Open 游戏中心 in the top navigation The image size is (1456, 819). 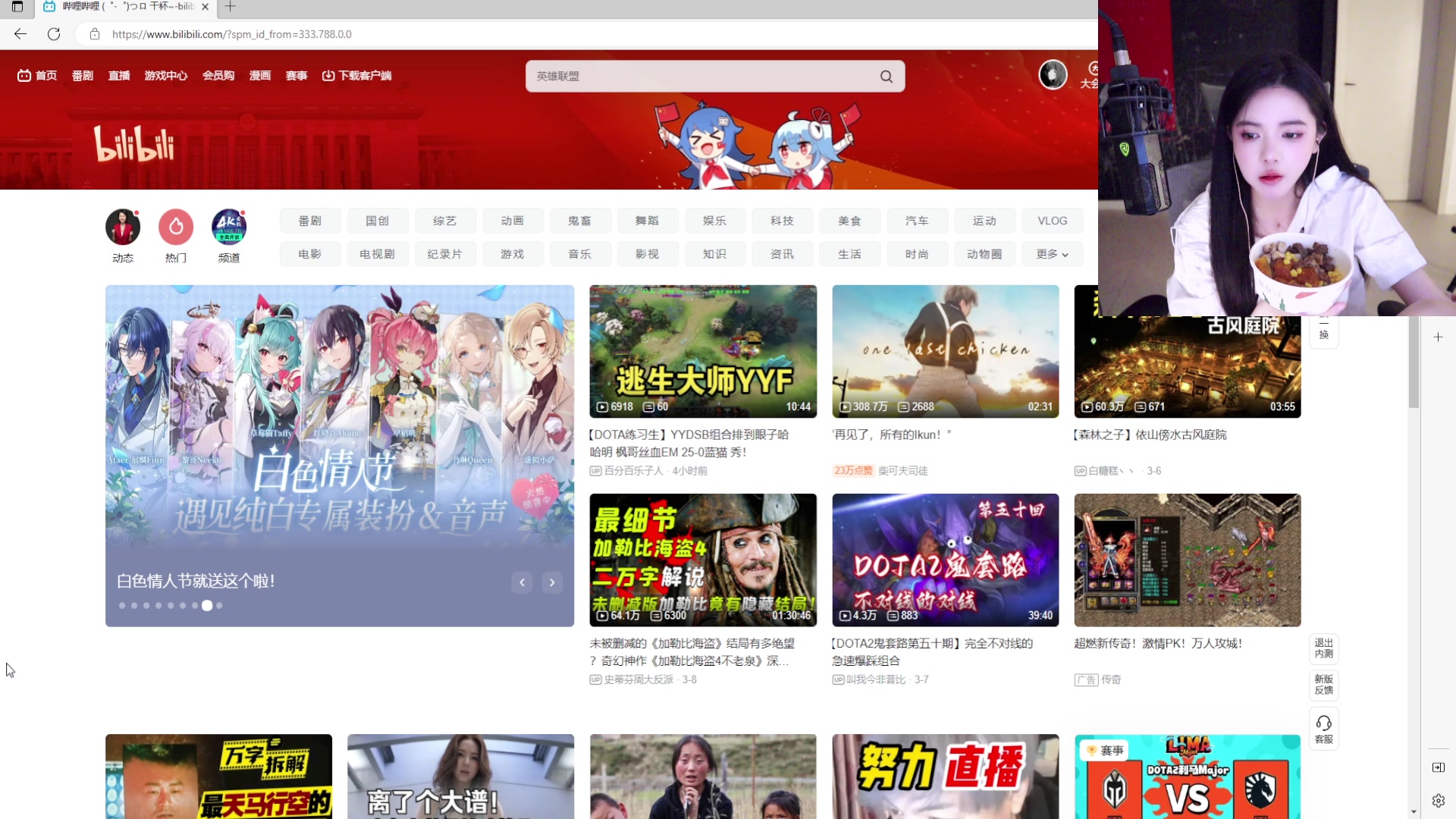coord(166,75)
